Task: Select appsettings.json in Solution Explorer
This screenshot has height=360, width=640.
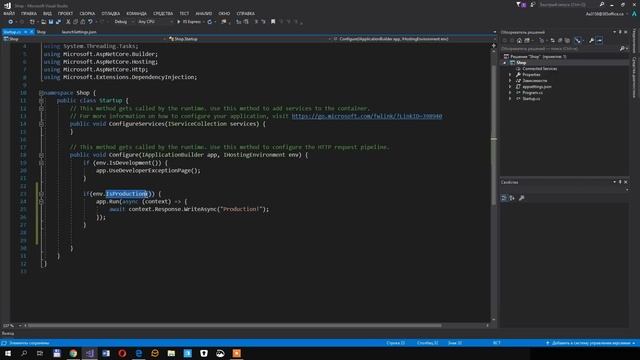Action: pos(537,87)
